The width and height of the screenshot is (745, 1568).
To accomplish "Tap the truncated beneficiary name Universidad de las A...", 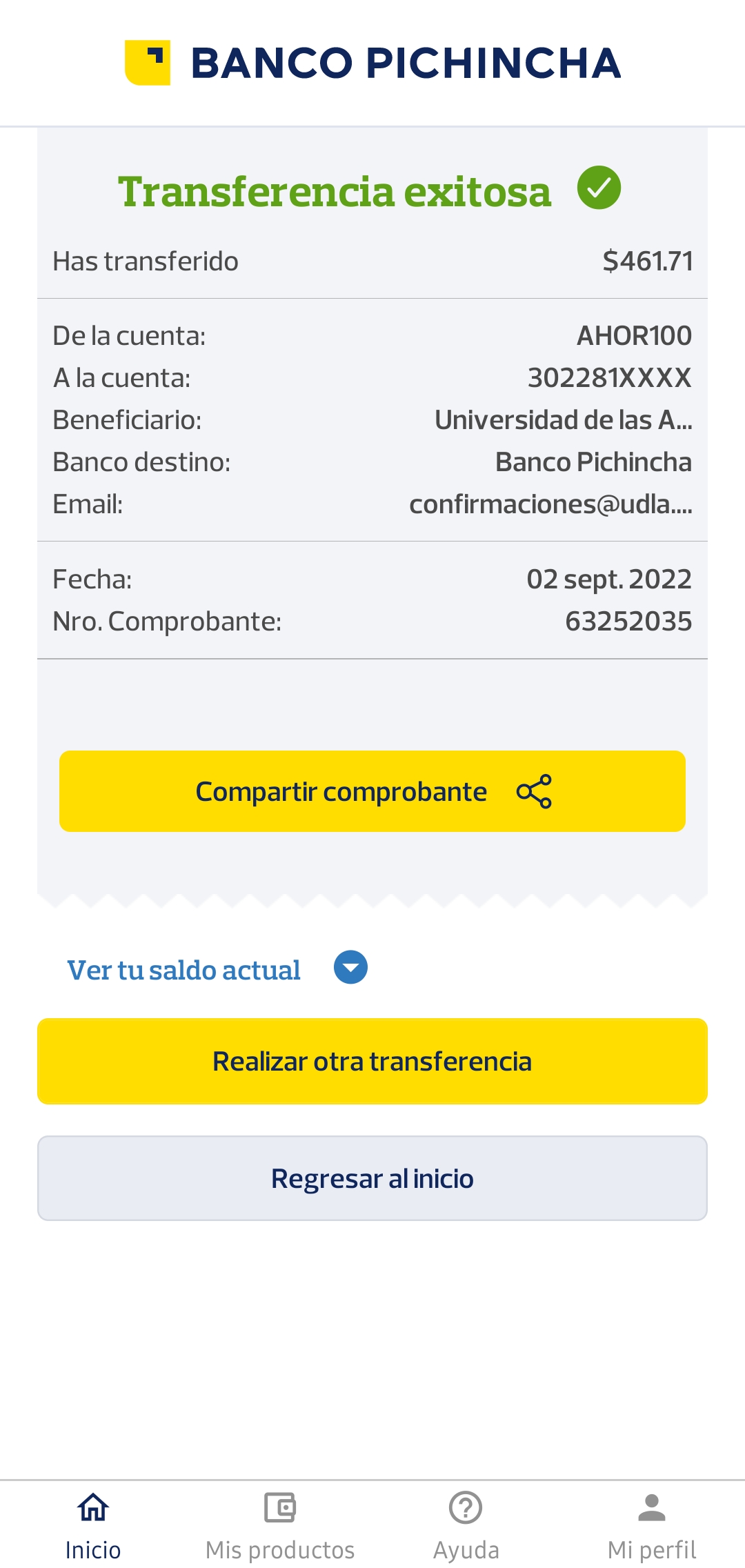I will (563, 420).
